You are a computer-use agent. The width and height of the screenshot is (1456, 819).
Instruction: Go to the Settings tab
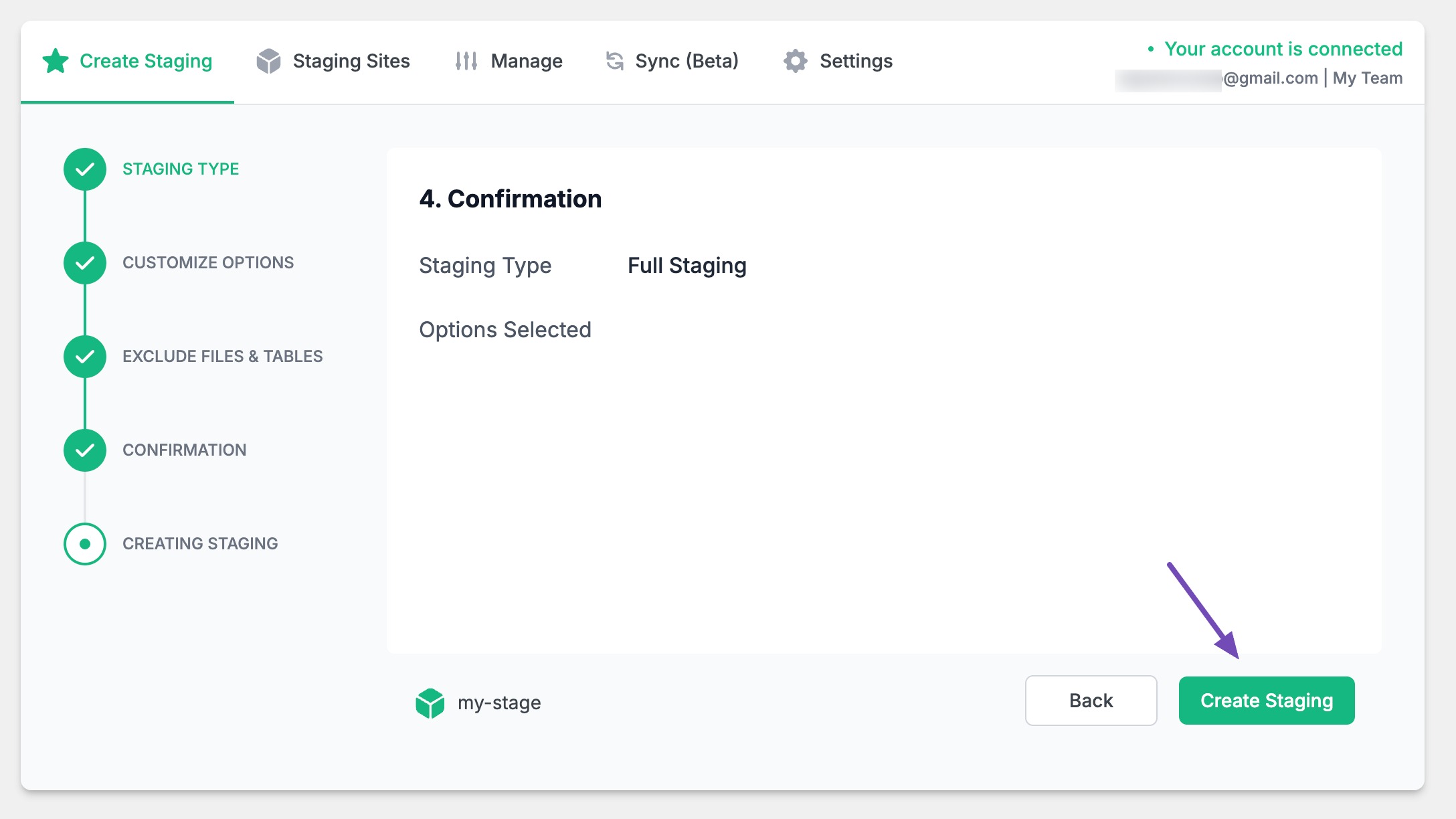coord(855,61)
